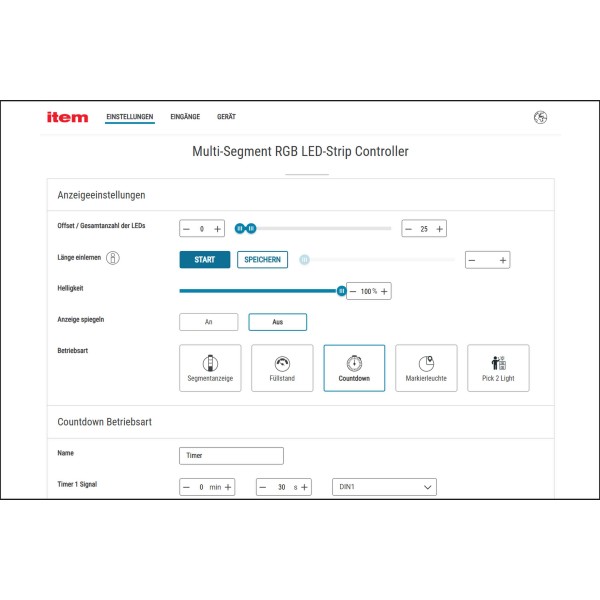
Task: Click the Name field containing Timer
Action: (x=231, y=456)
